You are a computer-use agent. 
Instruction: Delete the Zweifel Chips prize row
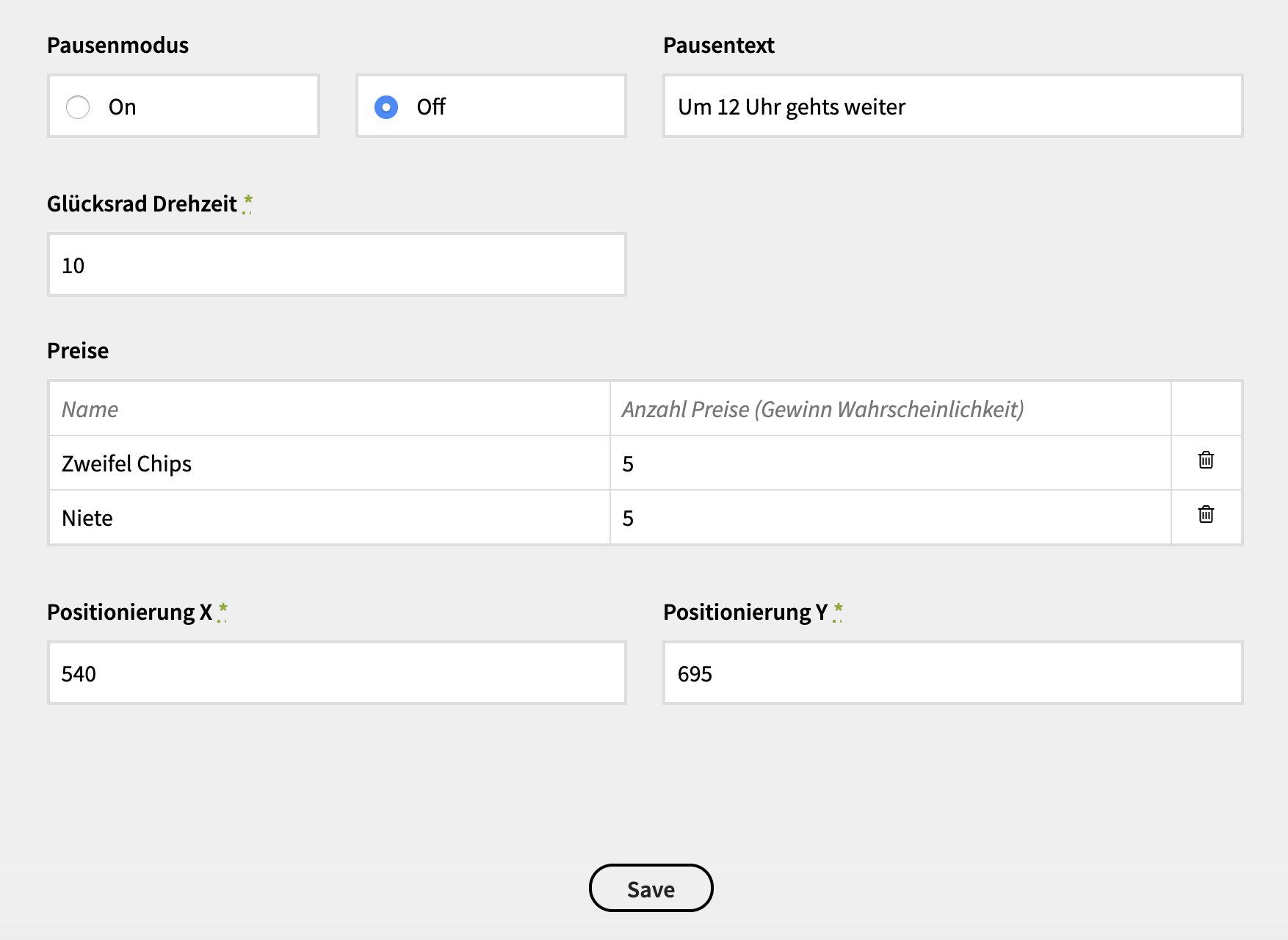[x=1206, y=460]
